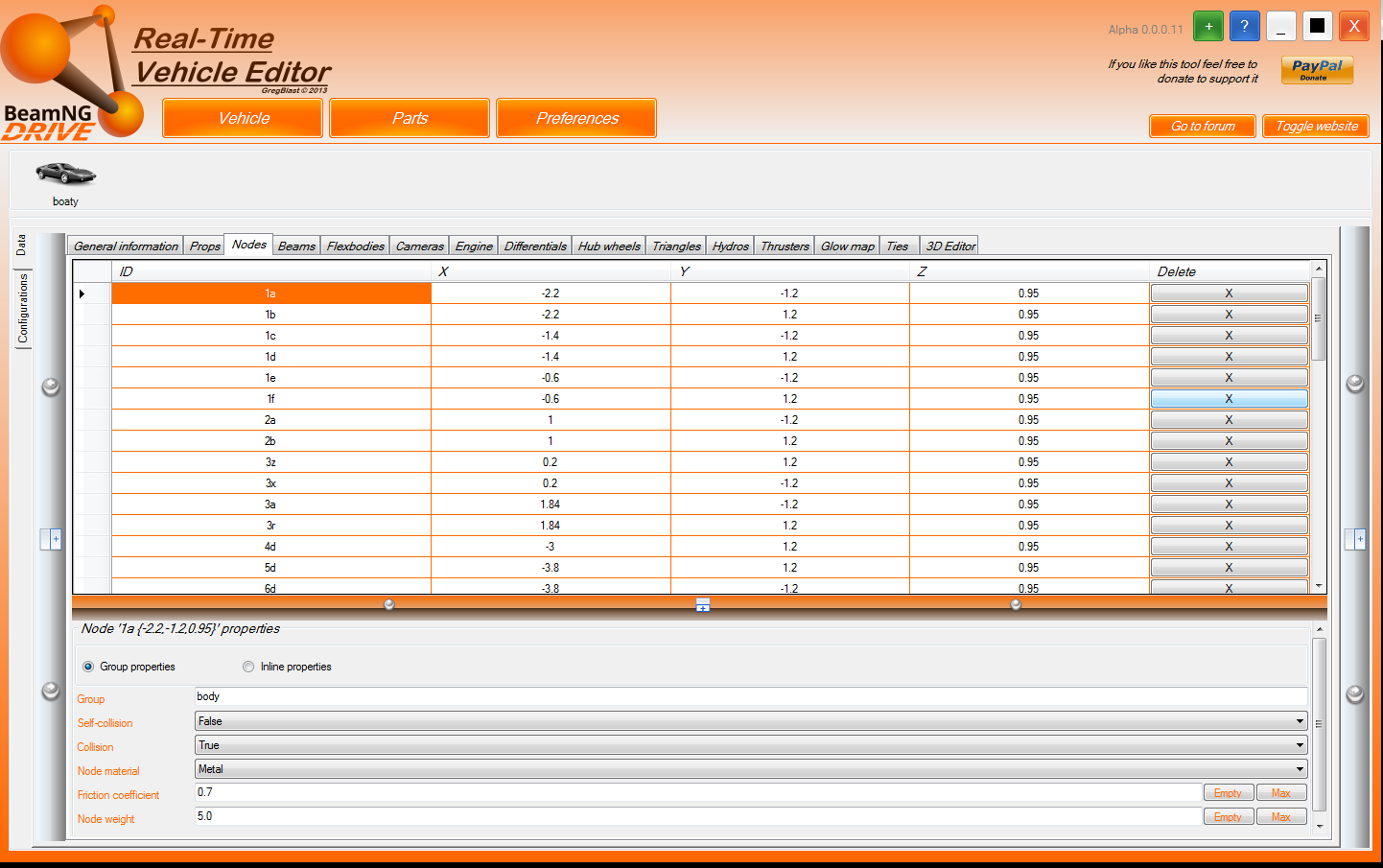1383x868 pixels.
Task: Click the right knob on orange splitter bar
Action: [x=1016, y=604]
